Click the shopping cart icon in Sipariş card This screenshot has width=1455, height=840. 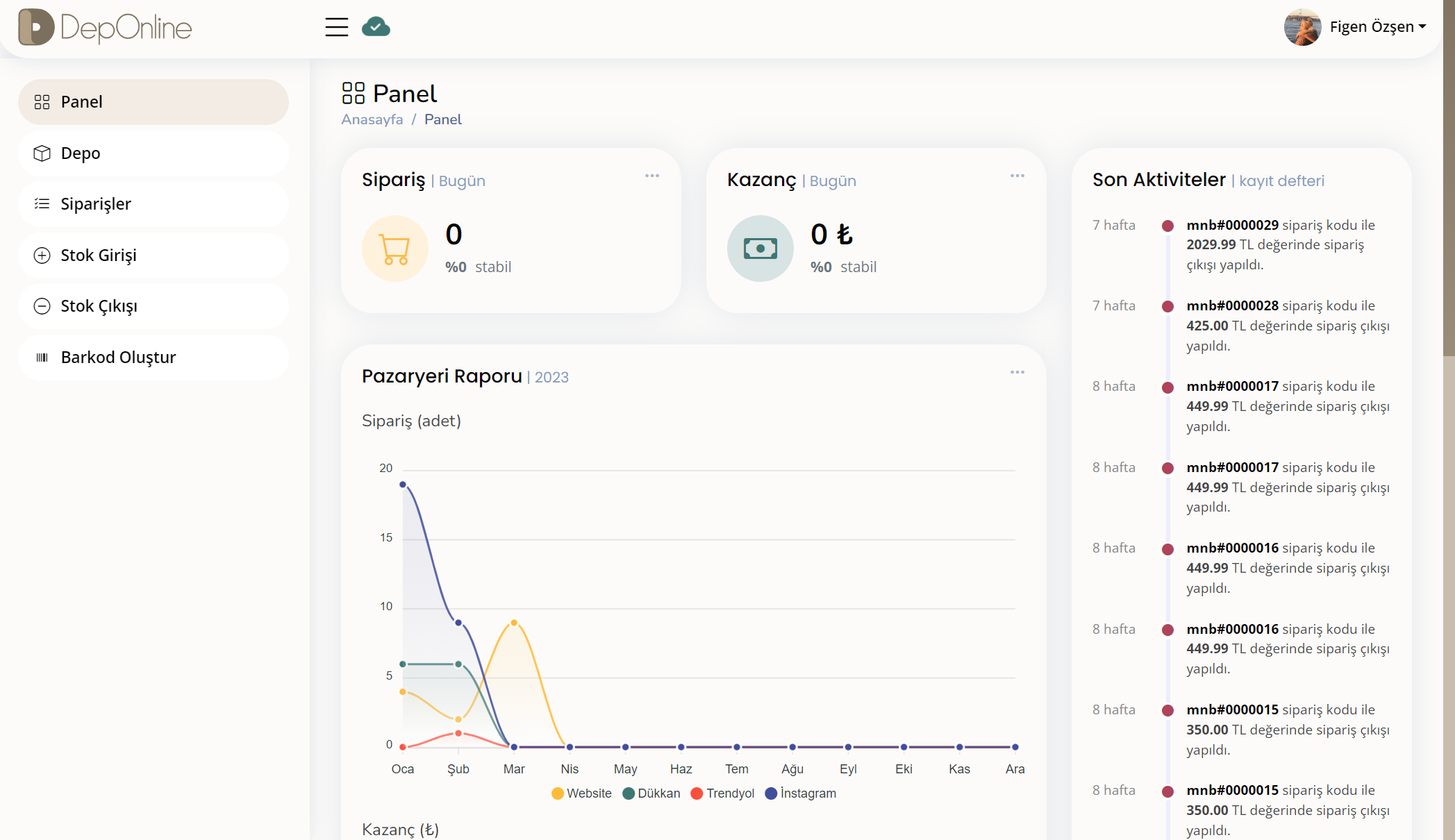[x=394, y=249]
